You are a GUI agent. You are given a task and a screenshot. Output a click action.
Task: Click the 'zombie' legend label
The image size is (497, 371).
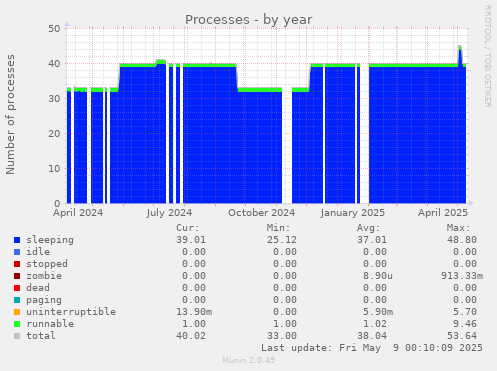point(44,276)
